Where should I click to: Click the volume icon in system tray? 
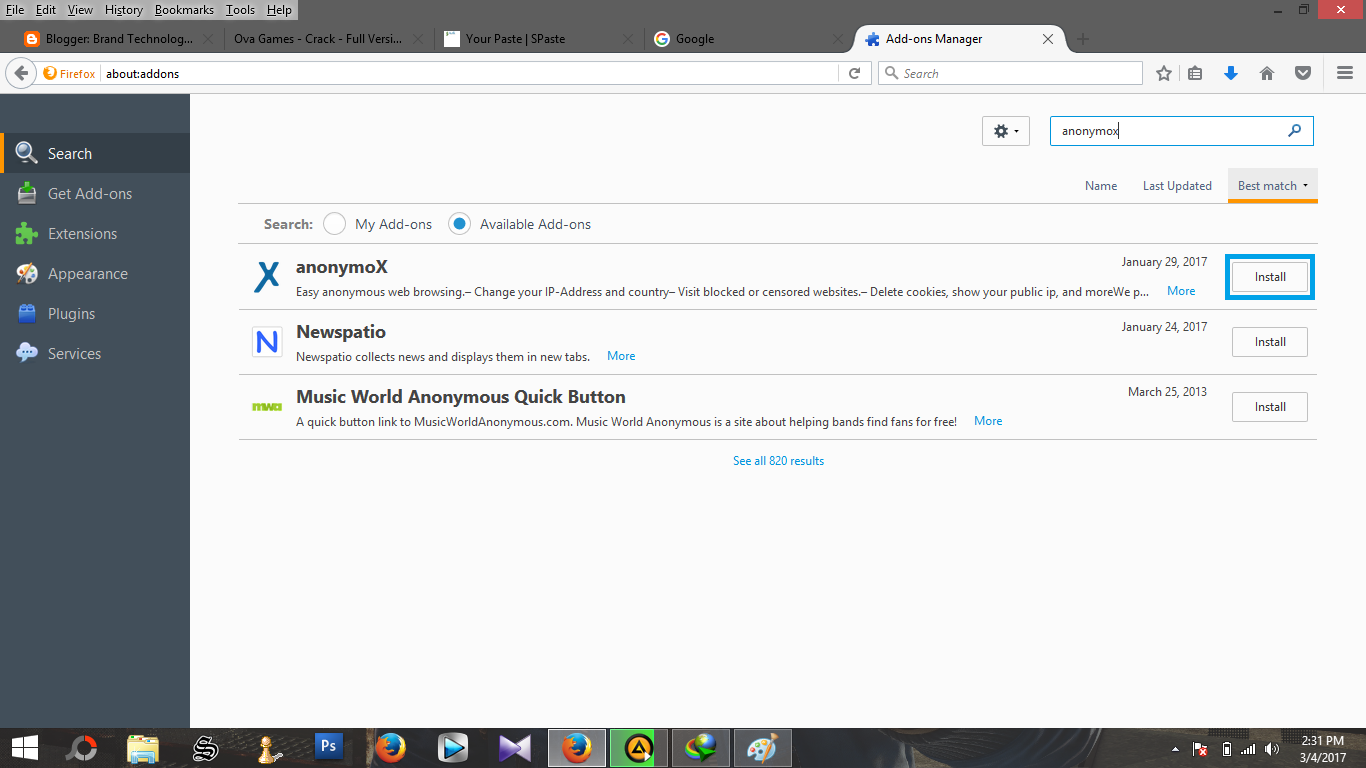pos(1272,748)
